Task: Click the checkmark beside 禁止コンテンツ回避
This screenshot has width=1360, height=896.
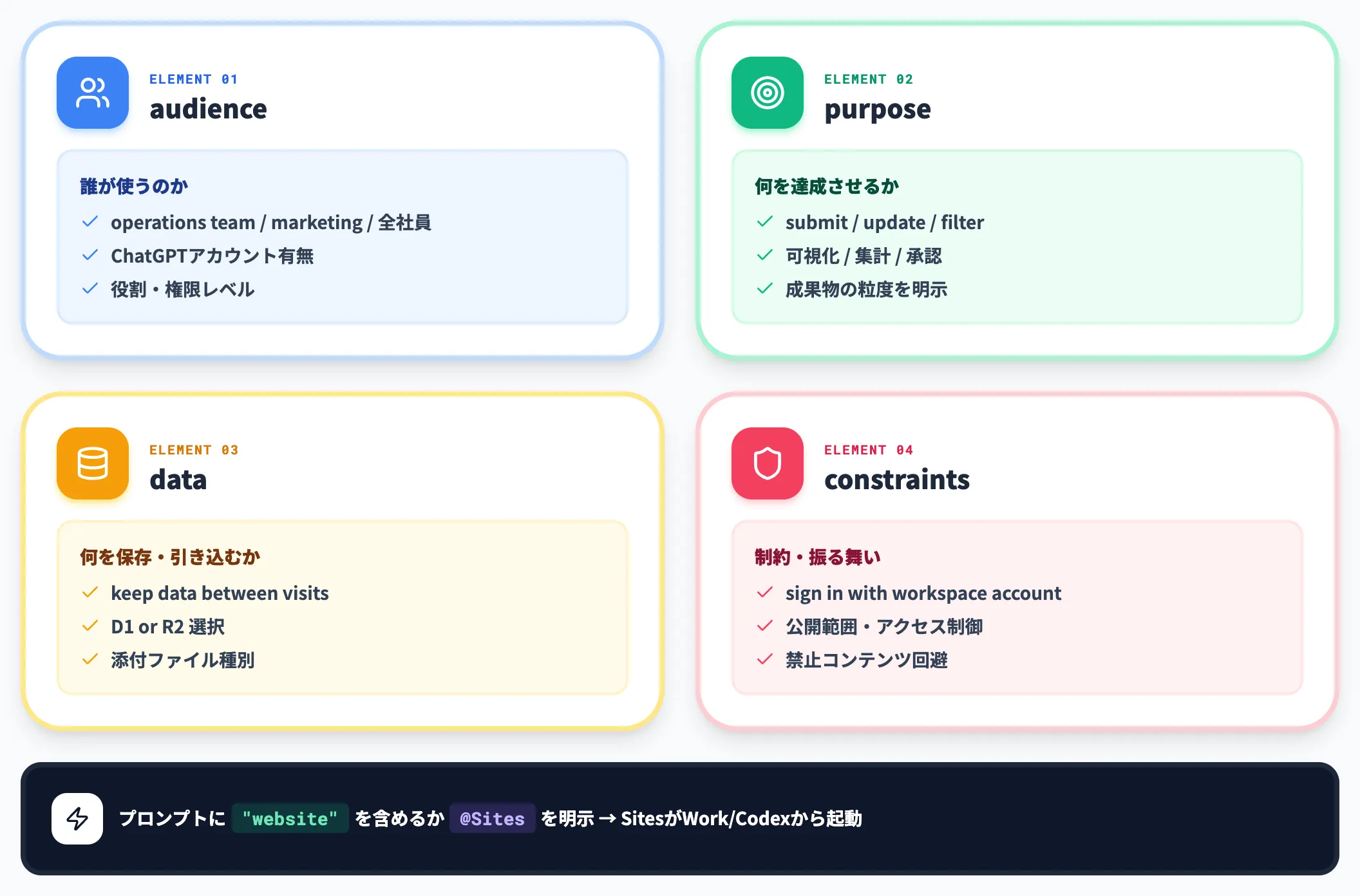Action: [765, 660]
